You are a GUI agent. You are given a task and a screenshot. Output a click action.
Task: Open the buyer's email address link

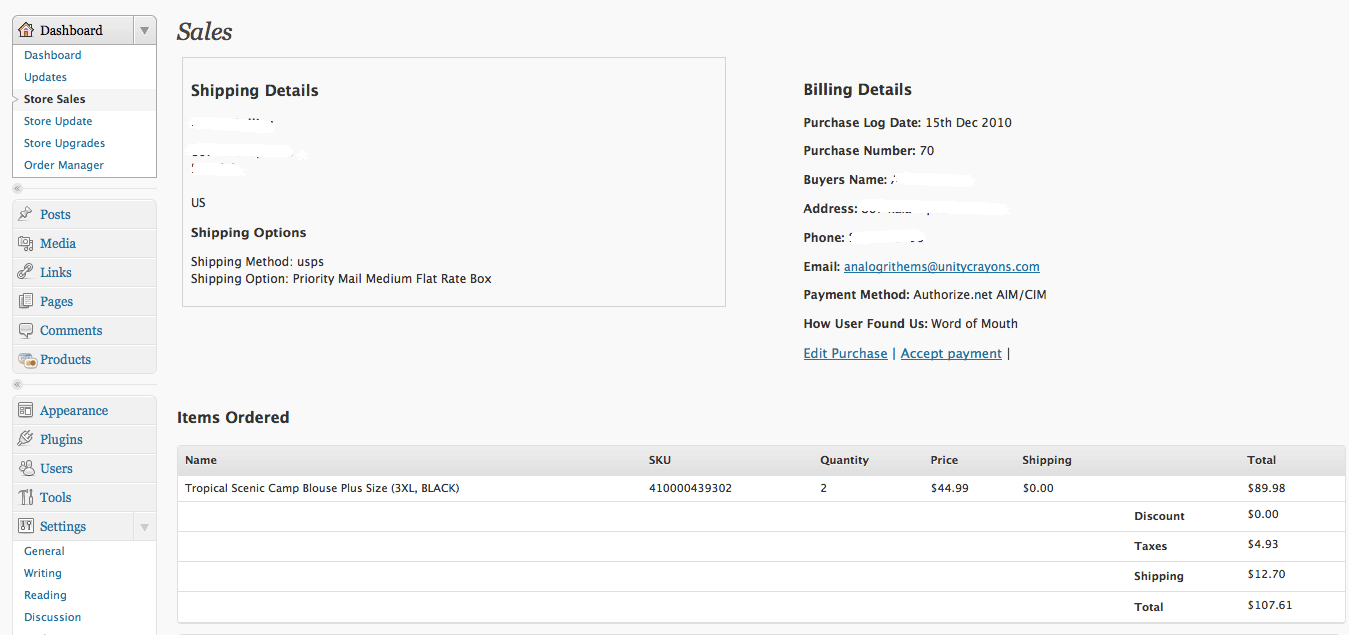tap(941, 267)
